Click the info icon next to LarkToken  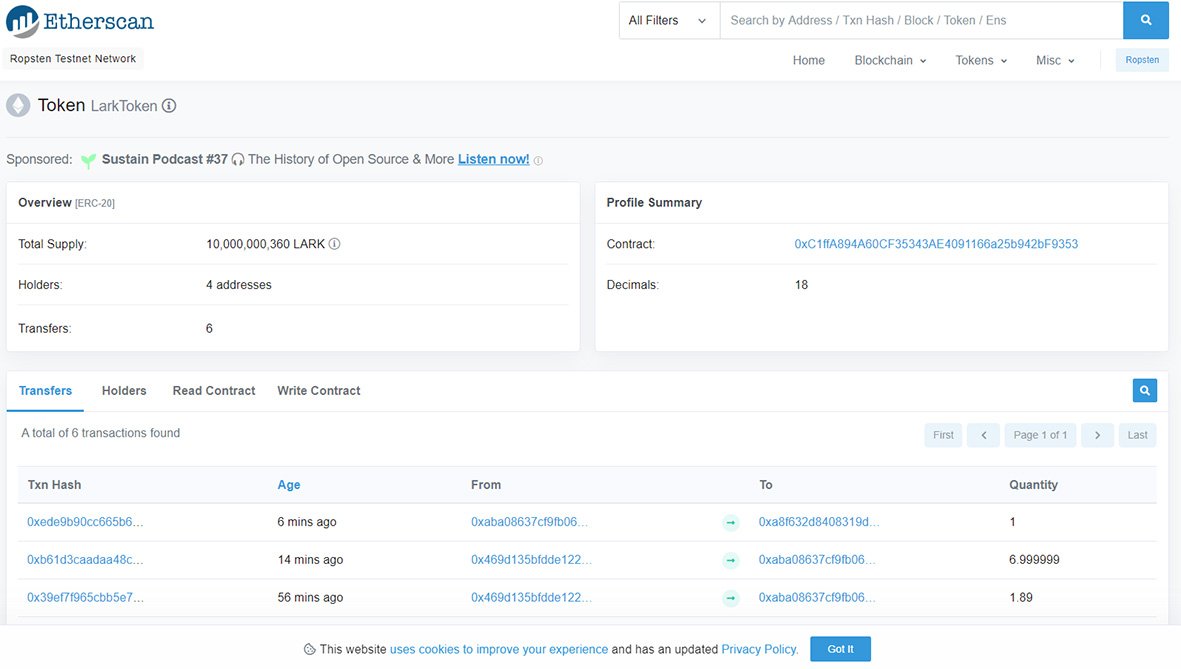click(169, 106)
